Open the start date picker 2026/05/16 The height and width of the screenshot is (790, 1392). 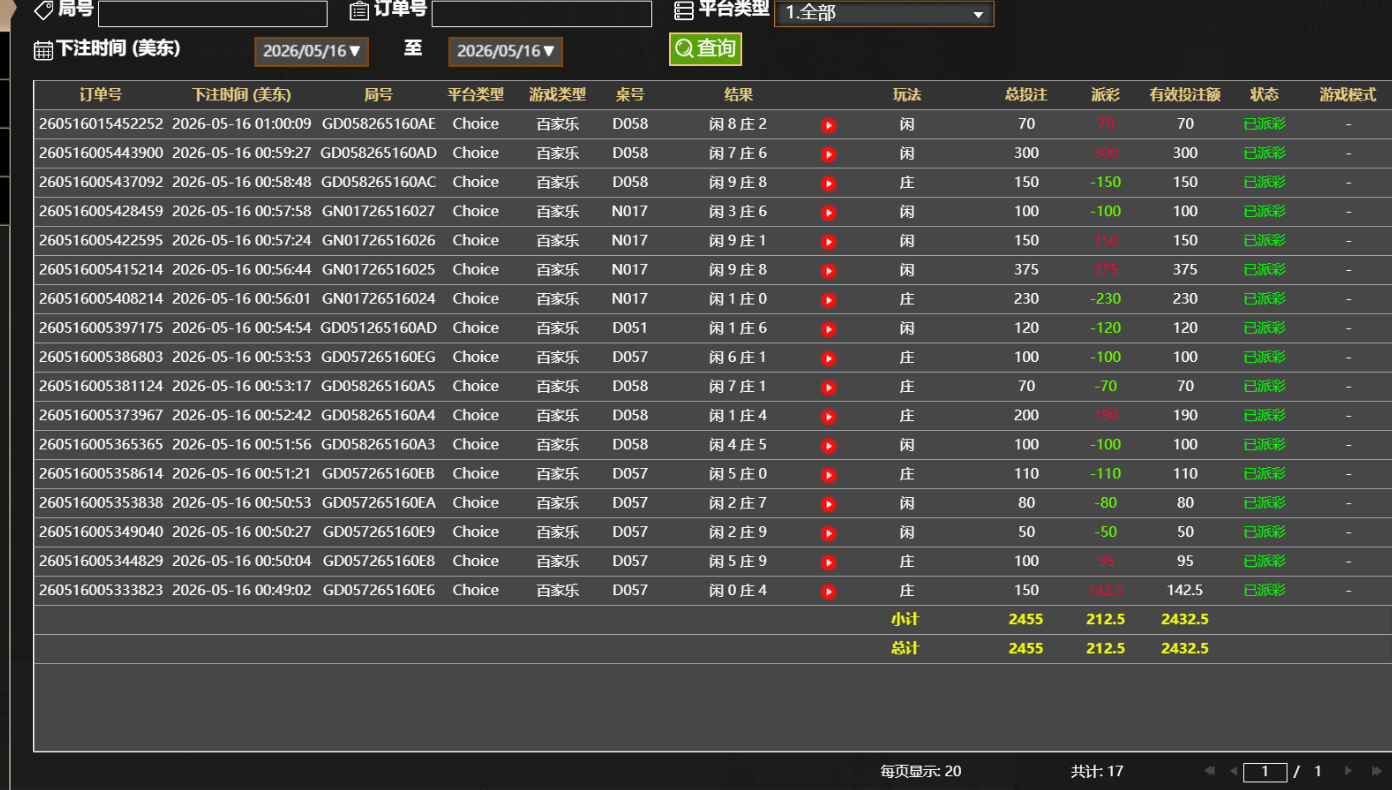(312, 51)
